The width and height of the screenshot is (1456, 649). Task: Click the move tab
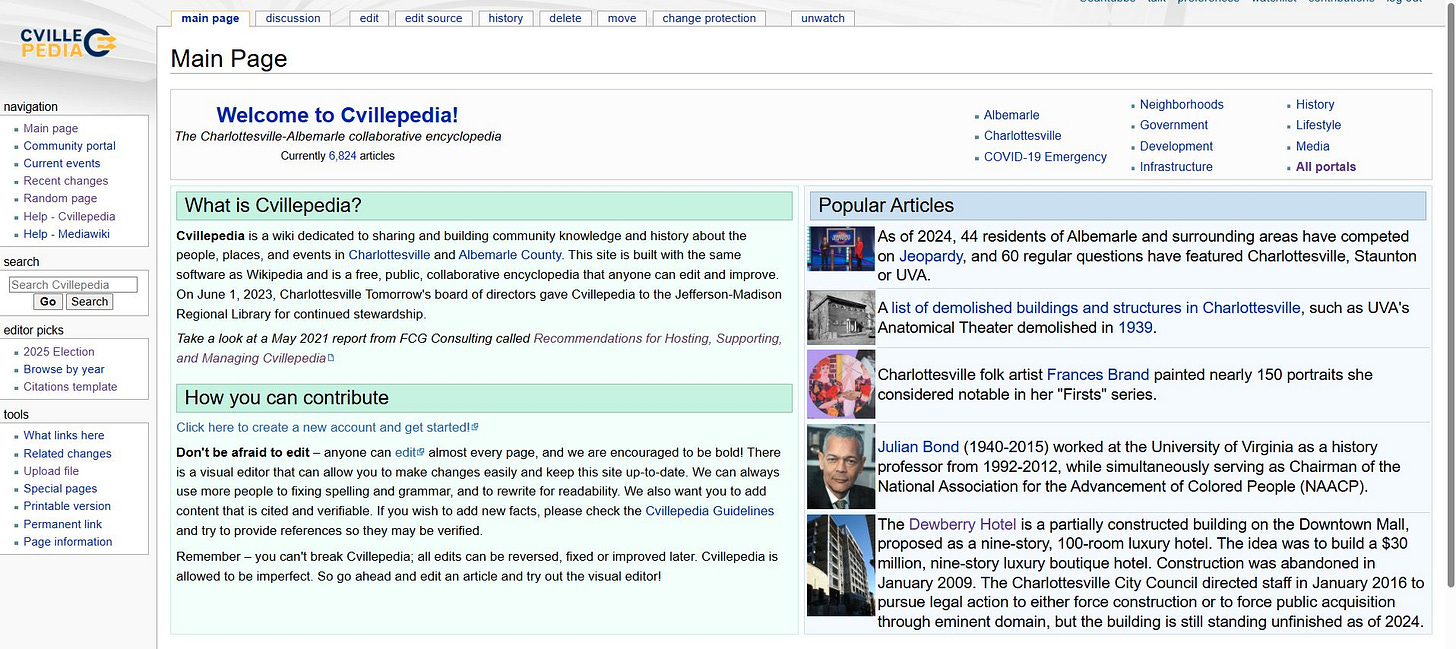click(x=621, y=18)
